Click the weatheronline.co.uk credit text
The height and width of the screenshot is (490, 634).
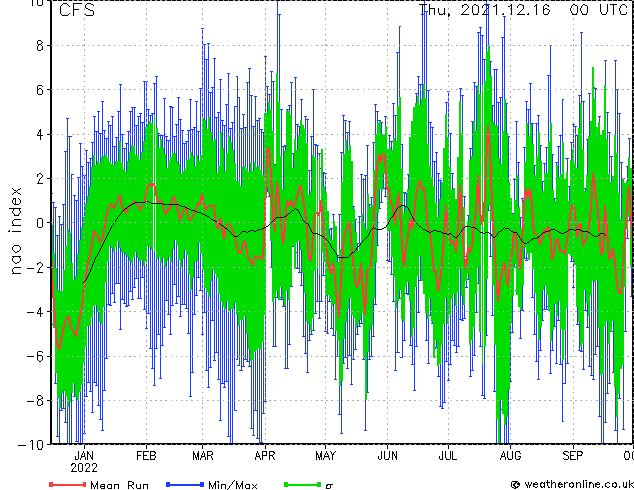pyautogui.click(x=578, y=484)
